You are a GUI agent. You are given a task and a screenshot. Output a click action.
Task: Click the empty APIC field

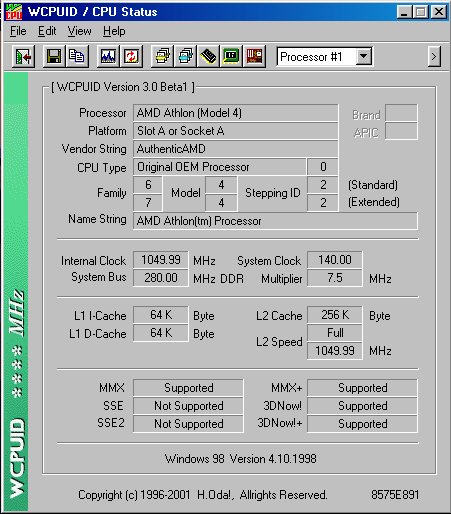(401, 131)
